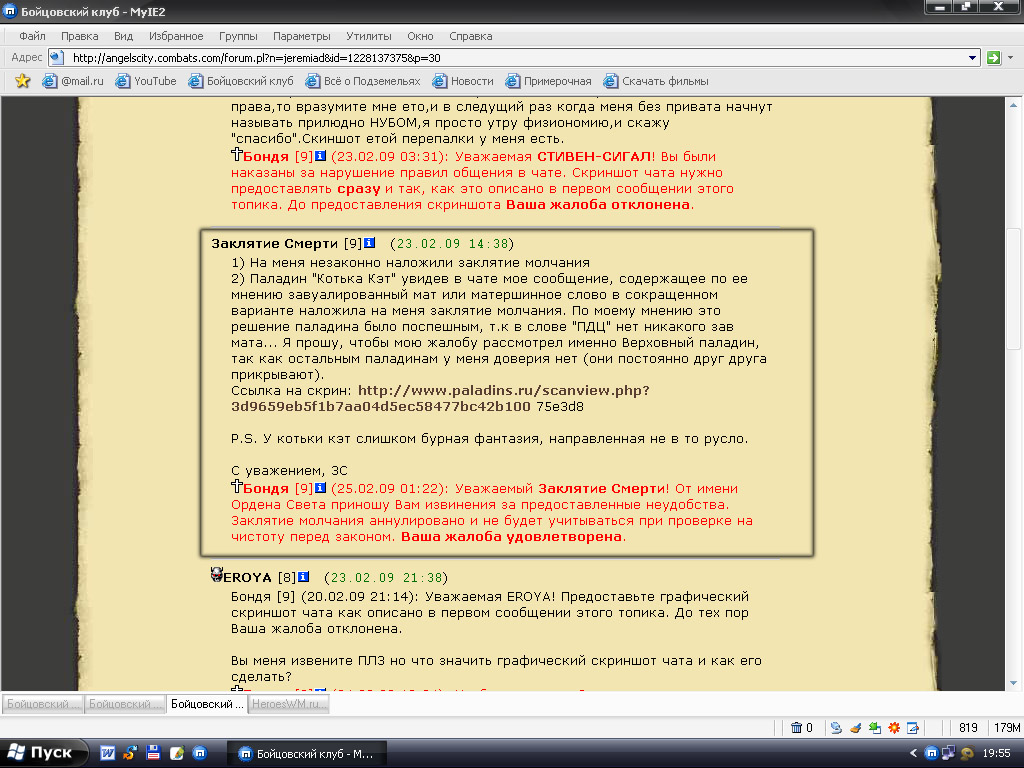Click the trash bin icon in status bar
The width and height of the screenshot is (1024, 768).
(x=796, y=727)
